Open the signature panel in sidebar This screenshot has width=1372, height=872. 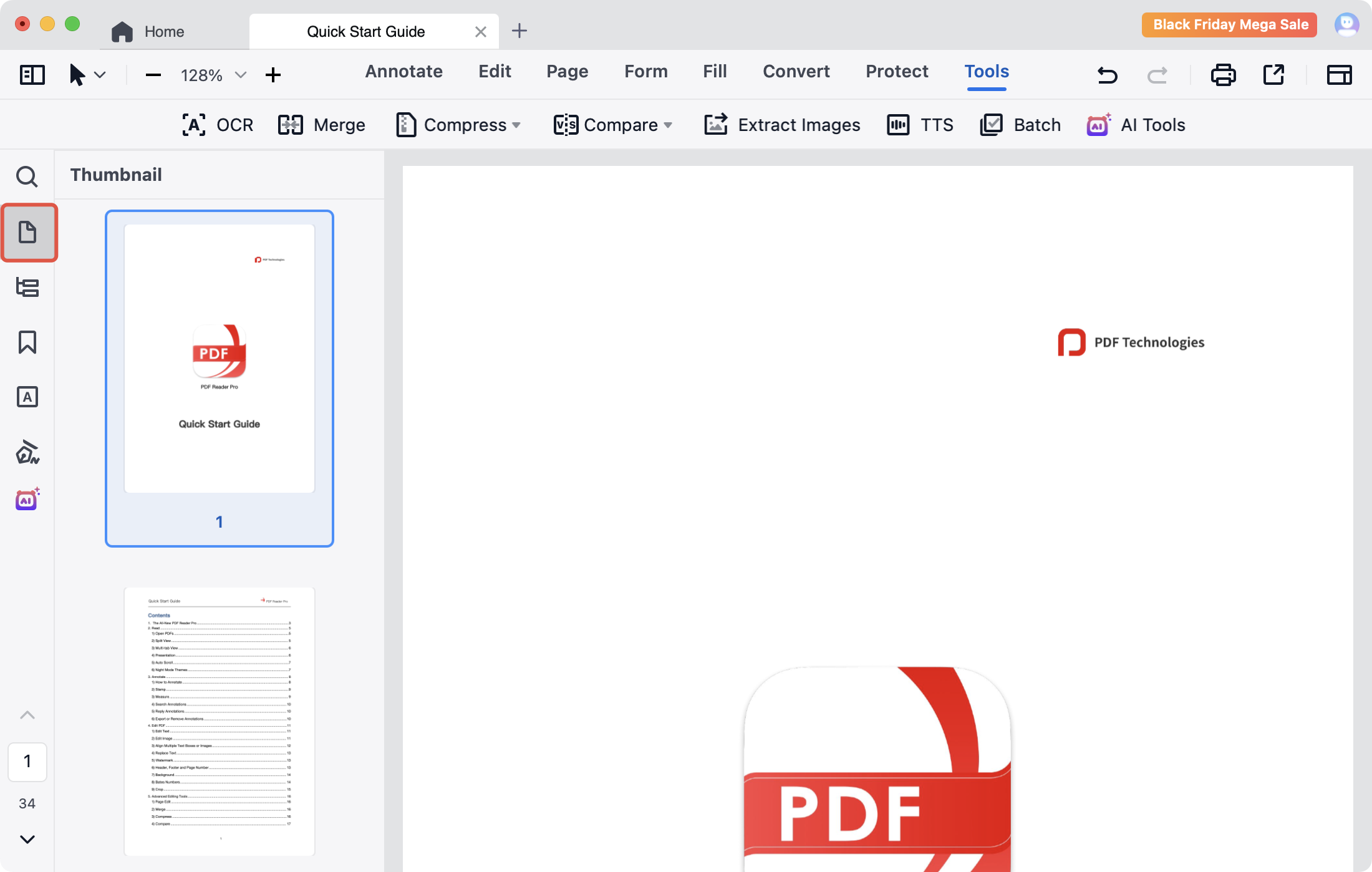click(x=27, y=452)
